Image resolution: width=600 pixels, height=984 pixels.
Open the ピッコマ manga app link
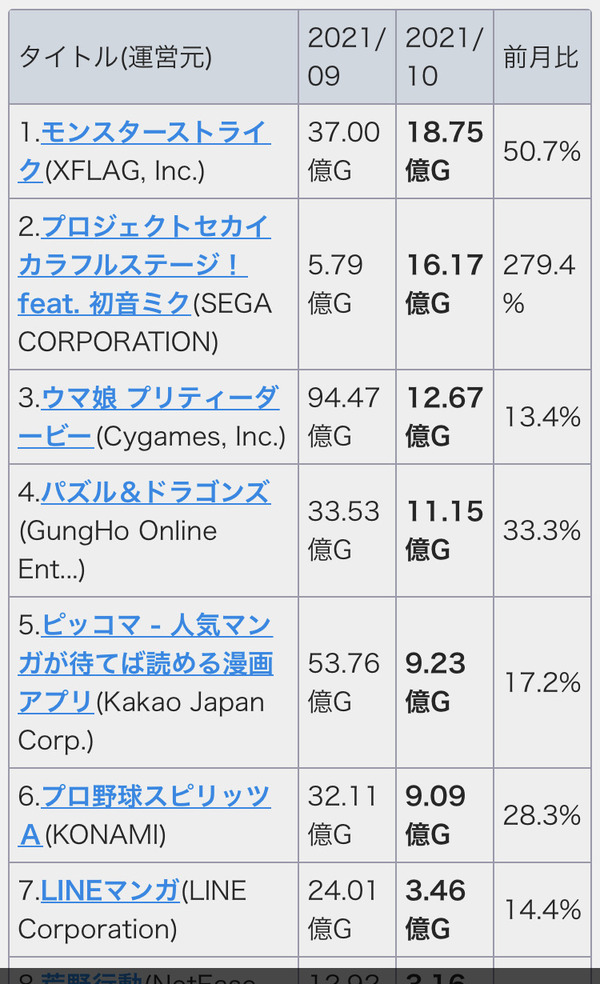pos(146,663)
